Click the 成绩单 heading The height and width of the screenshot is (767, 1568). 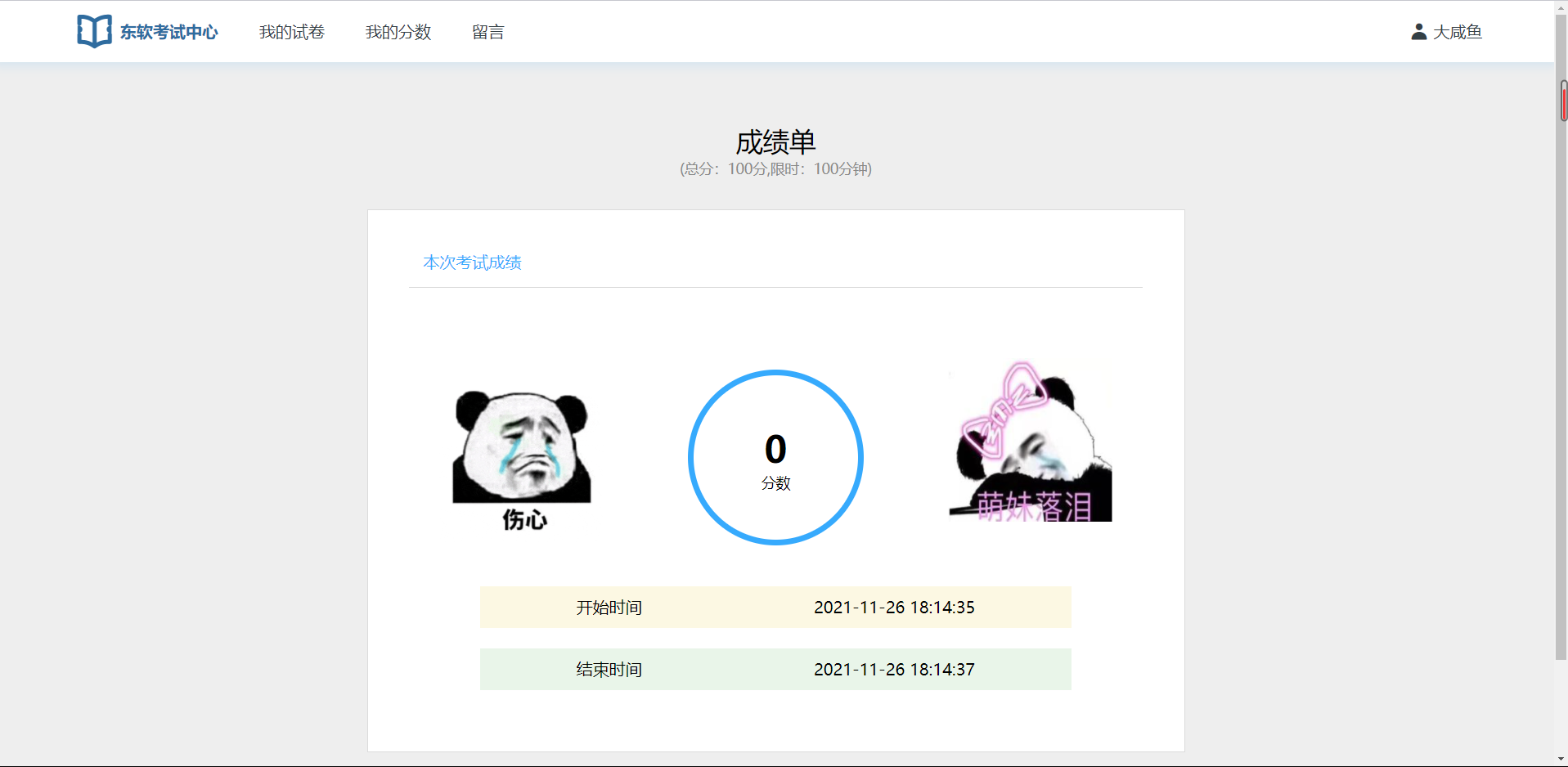coord(775,142)
